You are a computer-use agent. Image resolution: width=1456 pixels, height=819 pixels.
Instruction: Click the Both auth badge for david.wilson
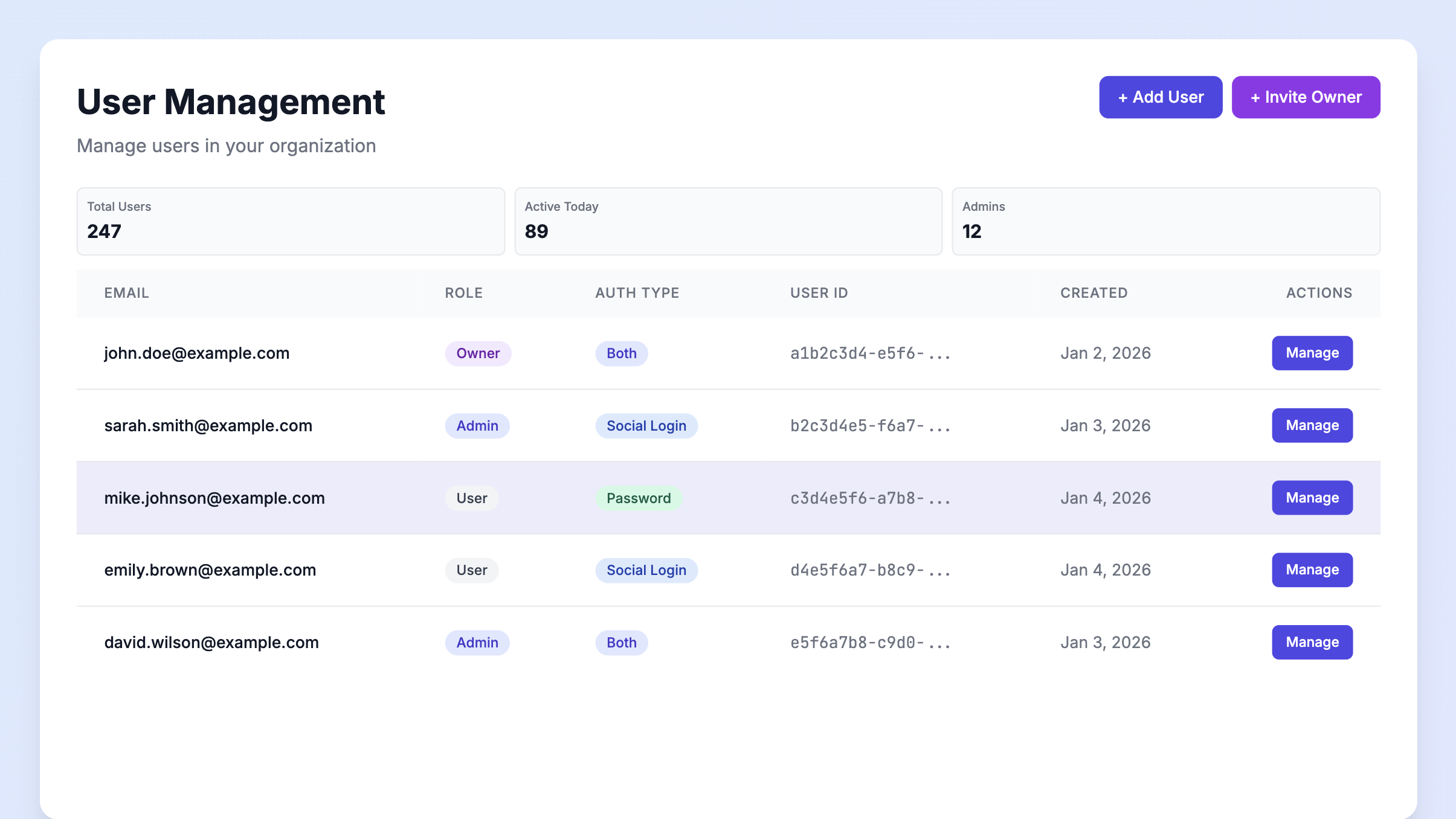620,642
